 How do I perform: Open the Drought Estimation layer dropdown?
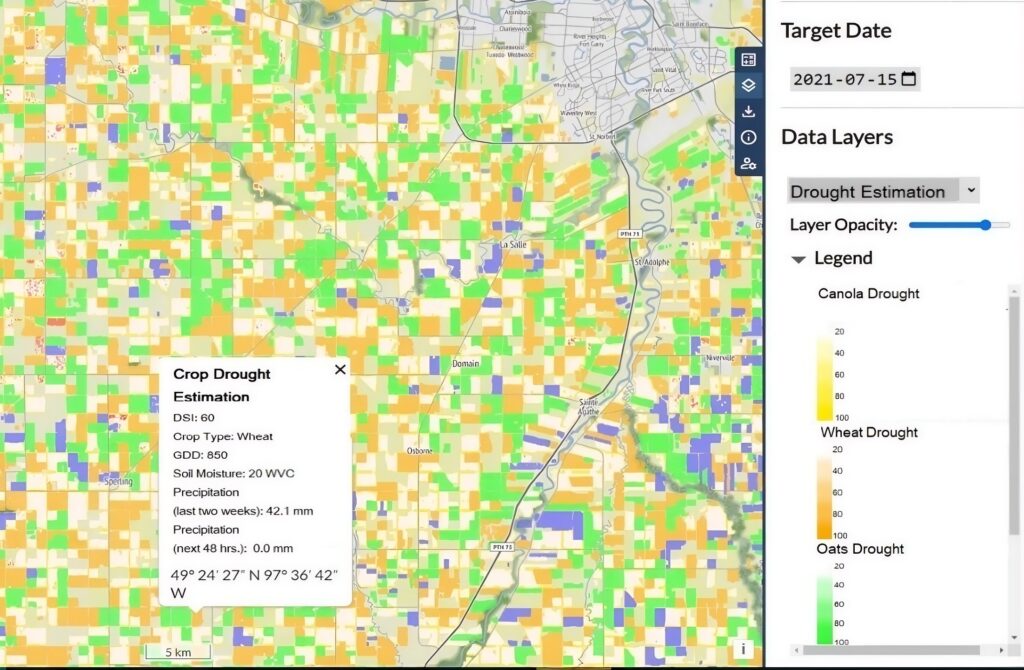[x=883, y=191]
